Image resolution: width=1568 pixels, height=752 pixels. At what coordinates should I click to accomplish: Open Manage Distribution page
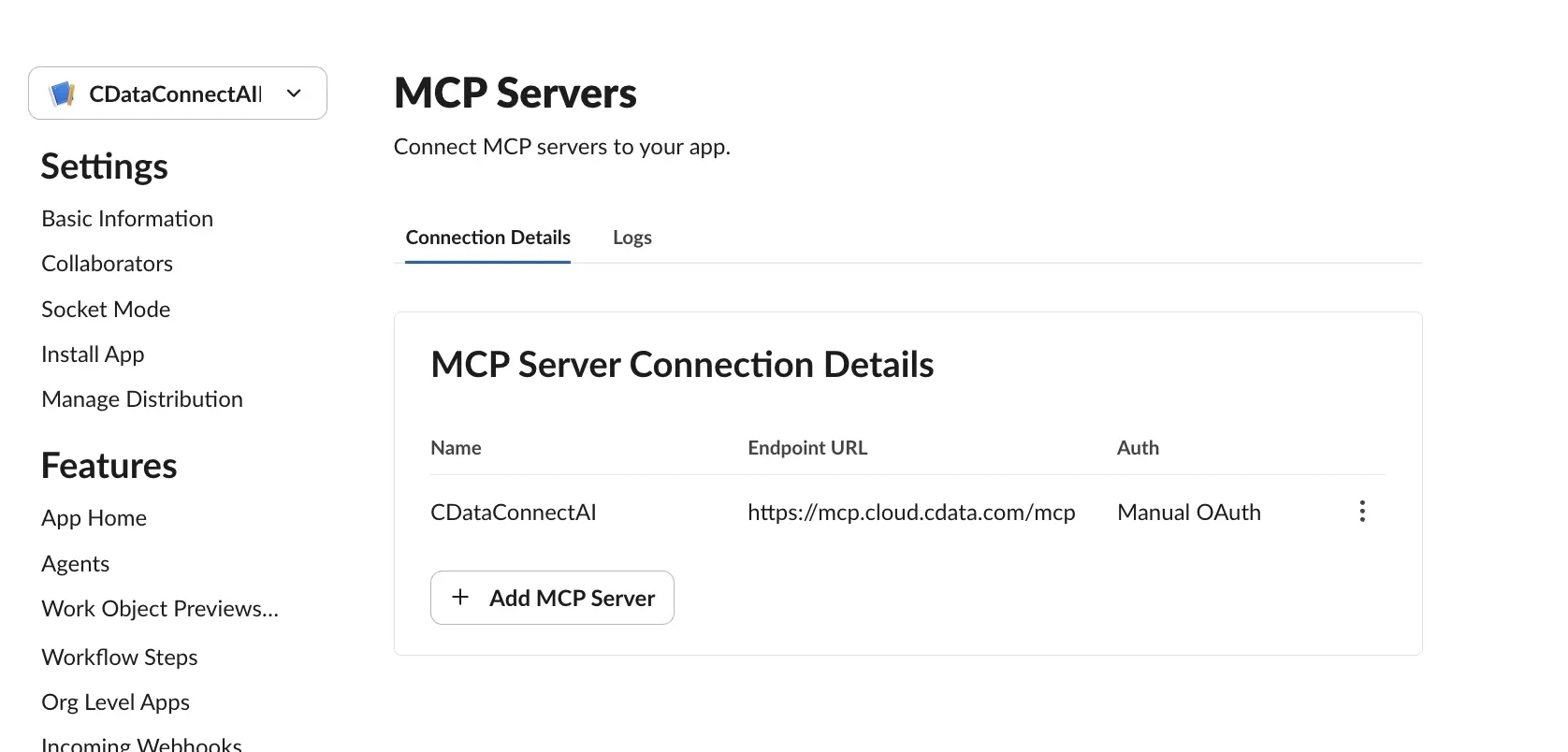click(x=142, y=399)
